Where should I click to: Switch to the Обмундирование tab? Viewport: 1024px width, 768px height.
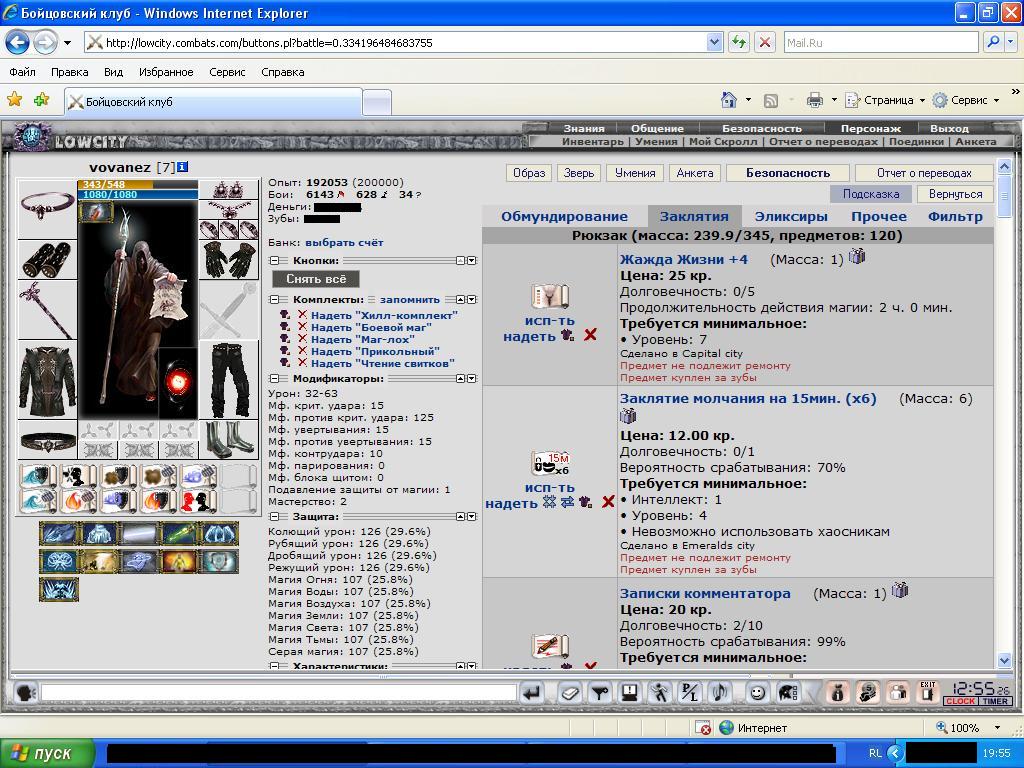(x=564, y=216)
